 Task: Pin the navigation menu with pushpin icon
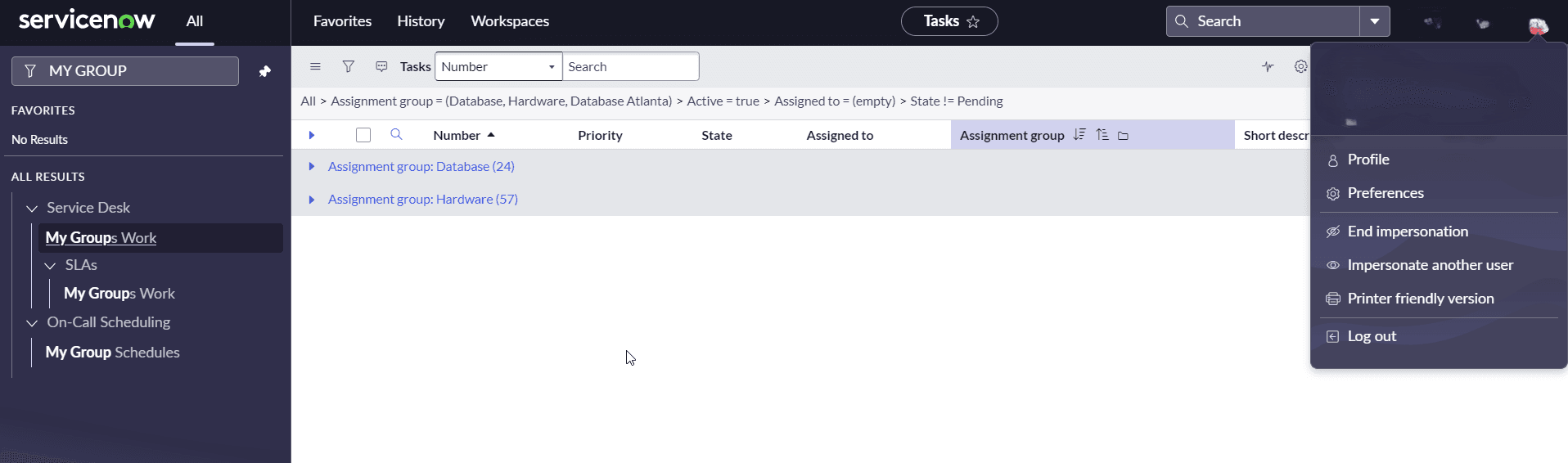(x=265, y=72)
